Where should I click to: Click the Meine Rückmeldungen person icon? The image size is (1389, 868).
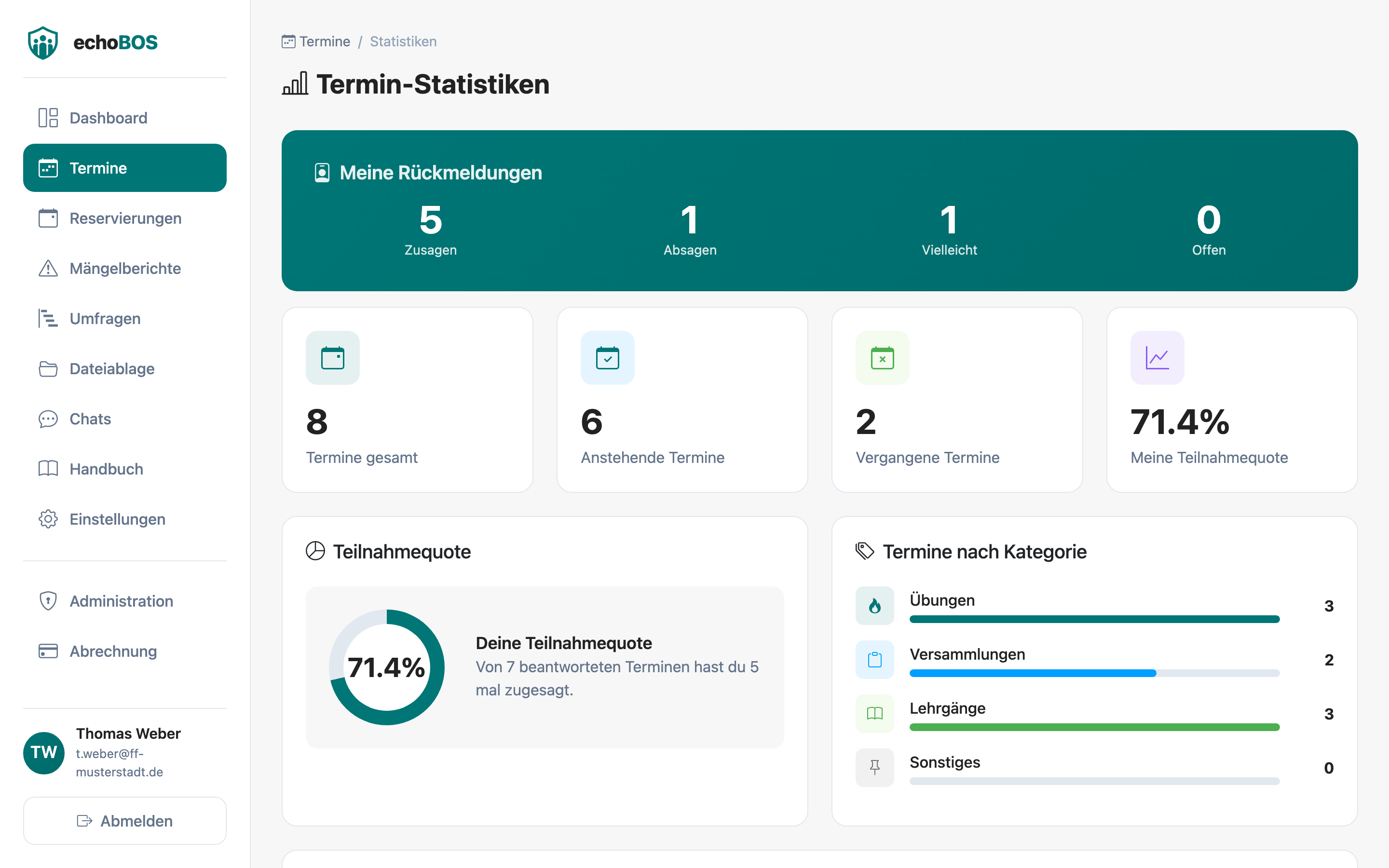pyautogui.click(x=322, y=173)
